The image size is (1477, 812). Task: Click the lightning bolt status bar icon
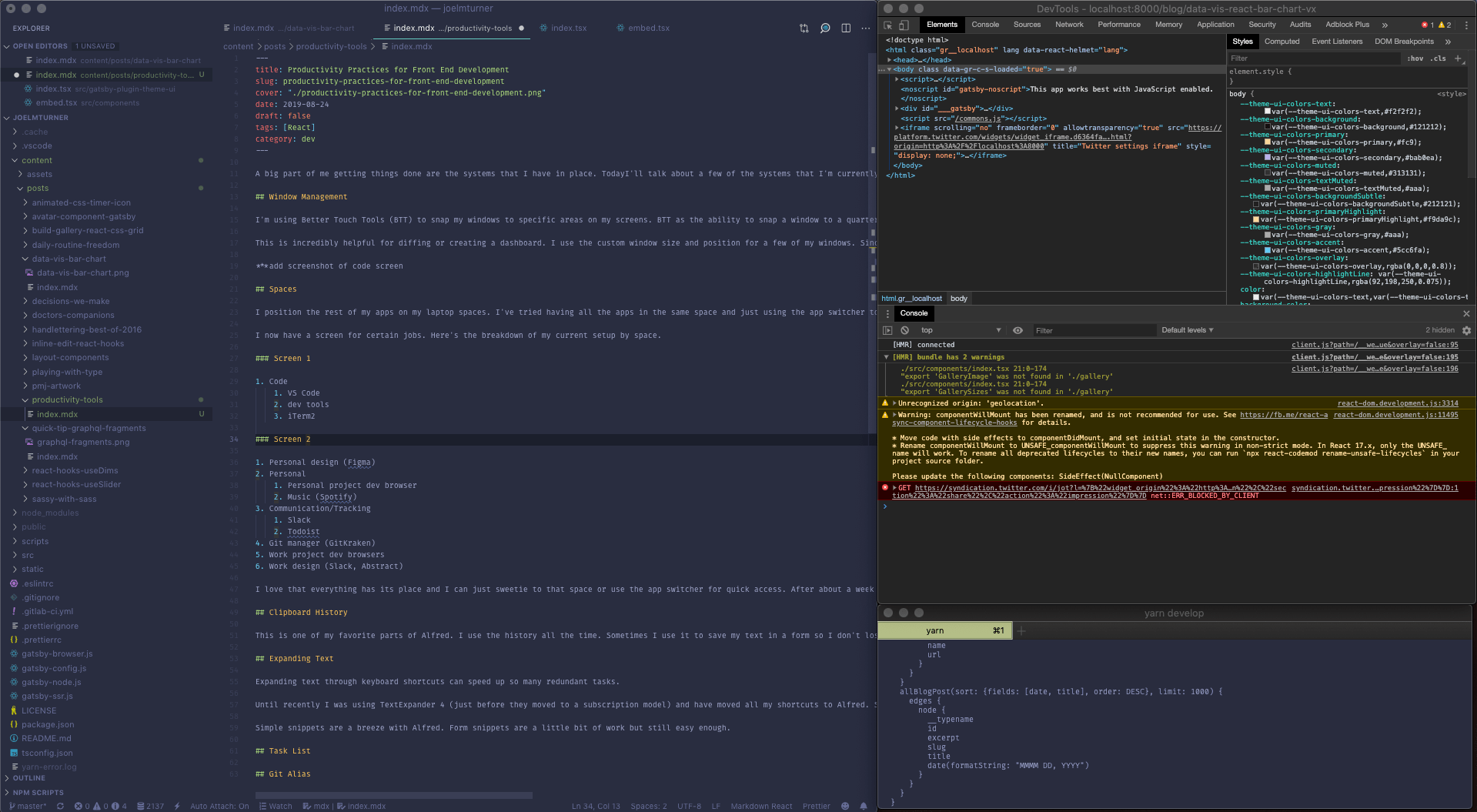(177, 806)
